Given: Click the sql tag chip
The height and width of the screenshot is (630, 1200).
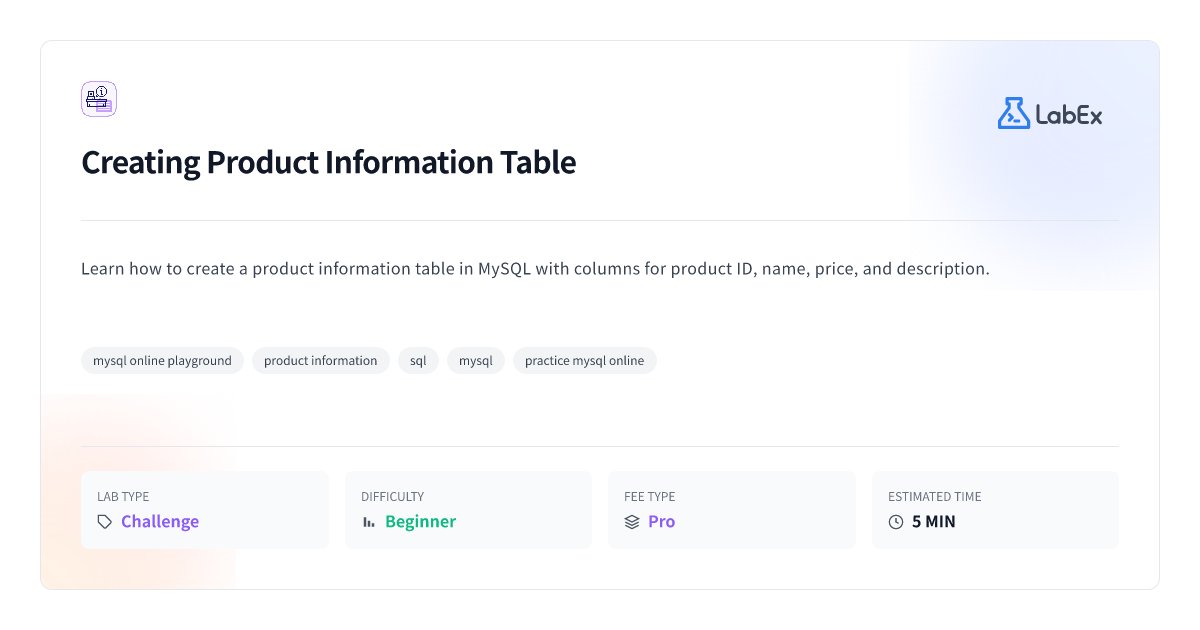Looking at the screenshot, I should point(418,360).
